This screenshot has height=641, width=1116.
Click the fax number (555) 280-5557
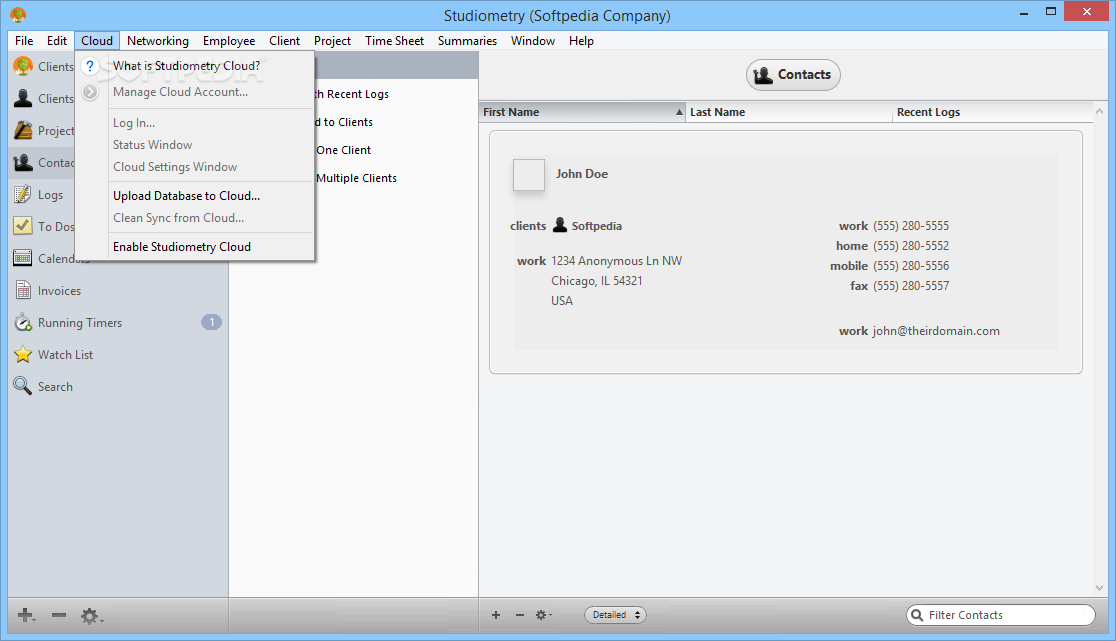click(911, 286)
